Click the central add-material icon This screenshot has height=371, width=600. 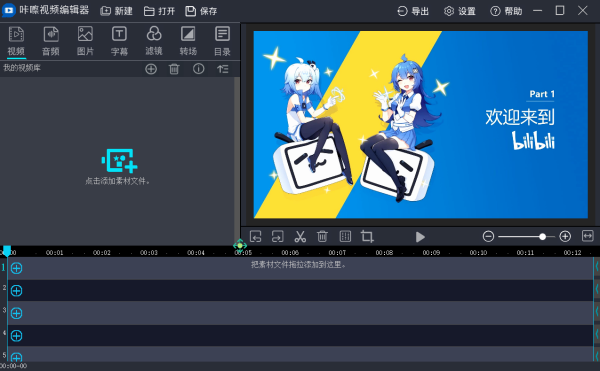click(x=119, y=161)
